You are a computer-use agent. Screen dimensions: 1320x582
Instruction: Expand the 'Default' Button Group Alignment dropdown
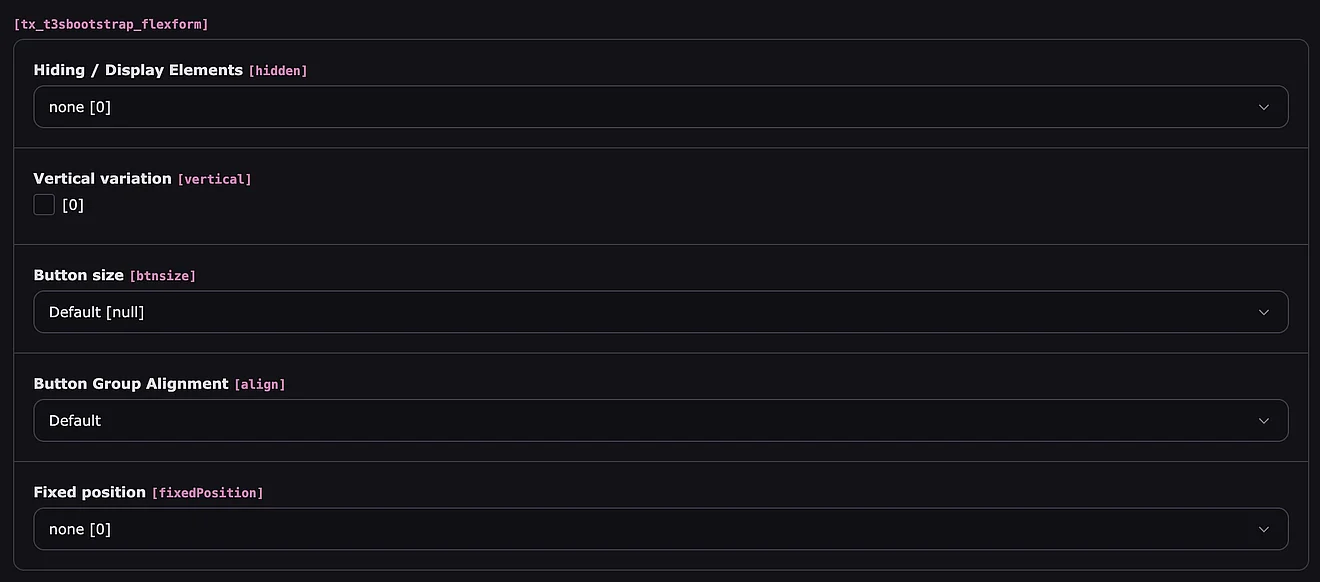(x=640, y=421)
